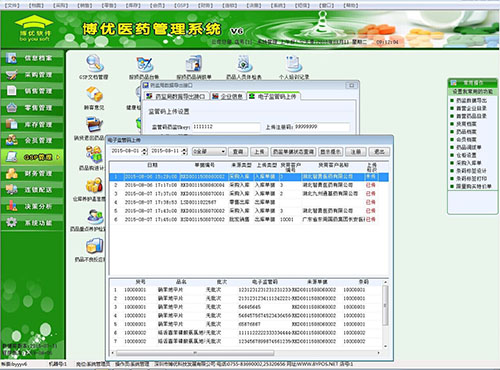Click the end date stepper for 2015-08-11
500x370 pixels.
click(x=185, y=152)
